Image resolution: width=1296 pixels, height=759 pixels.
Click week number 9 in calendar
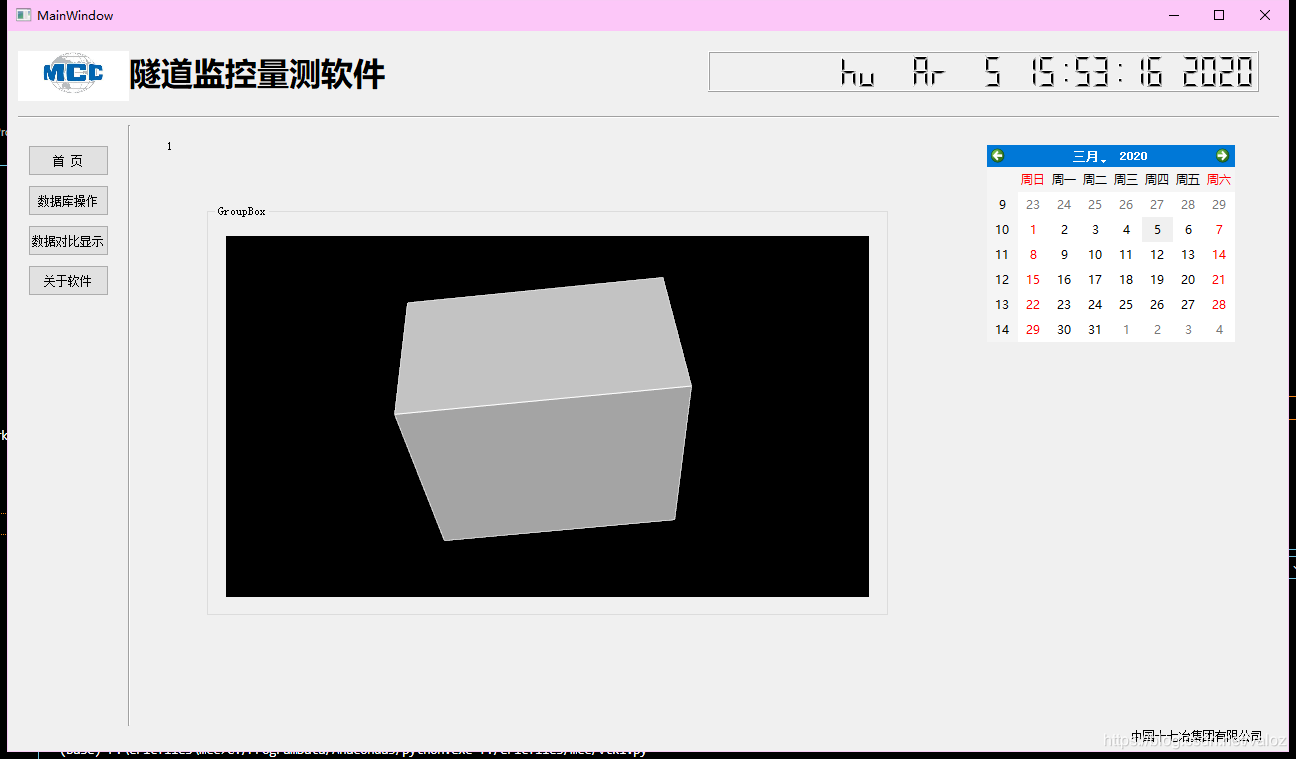tap(1002, 204)
